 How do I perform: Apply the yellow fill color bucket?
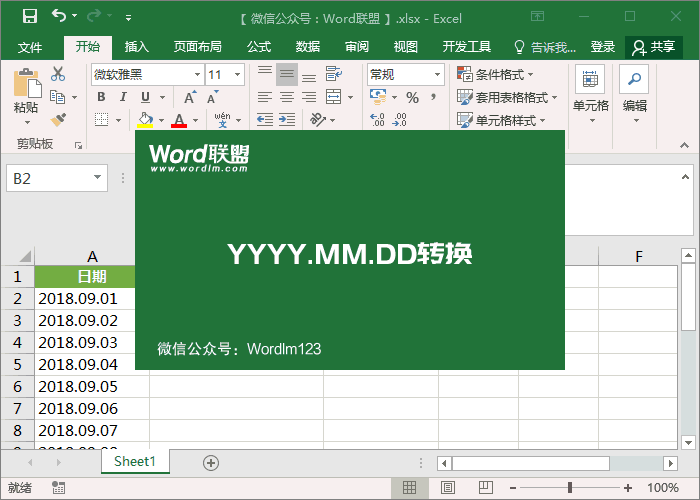click(x=145, y=120)
